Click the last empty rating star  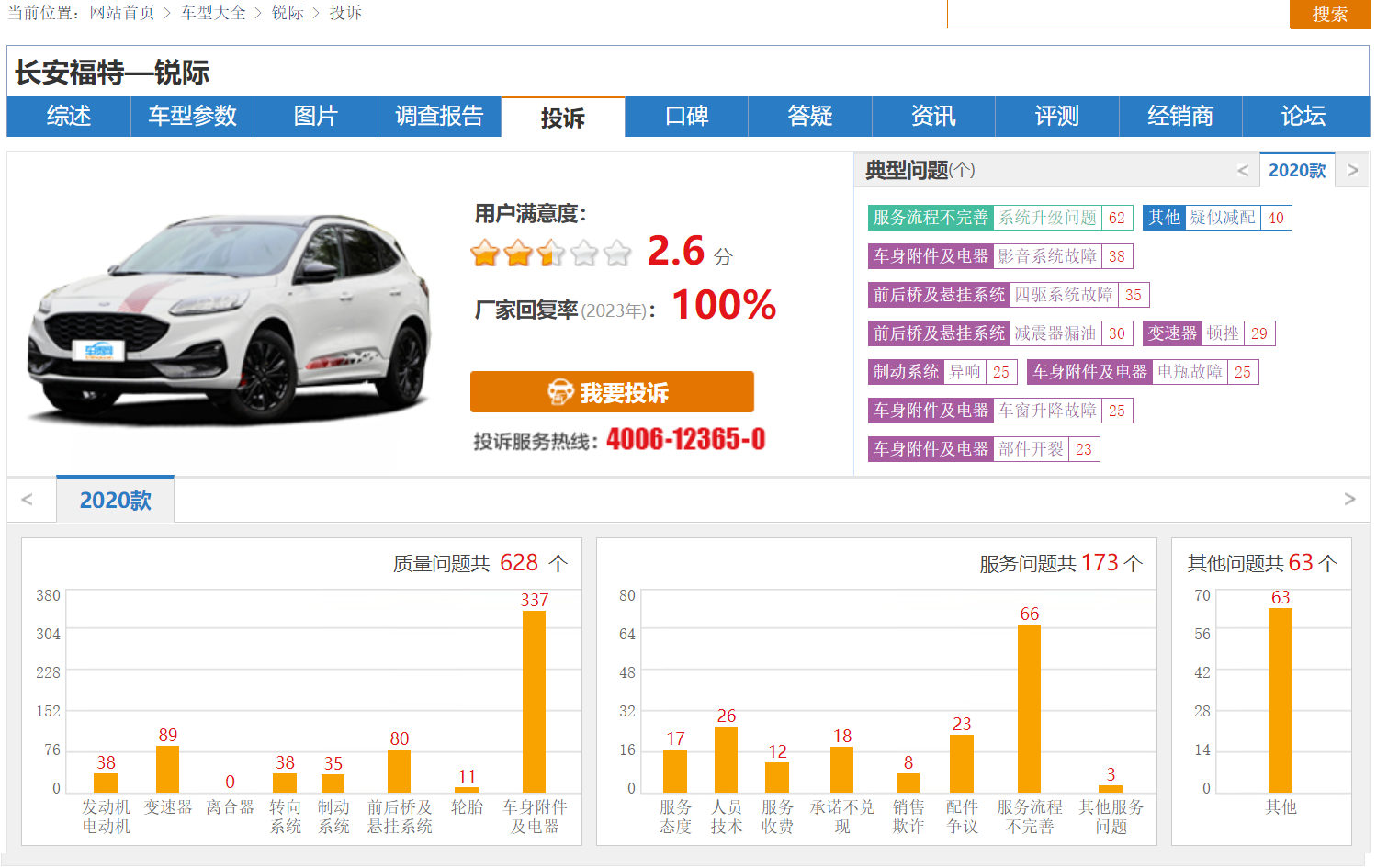[x=617, y=253]
